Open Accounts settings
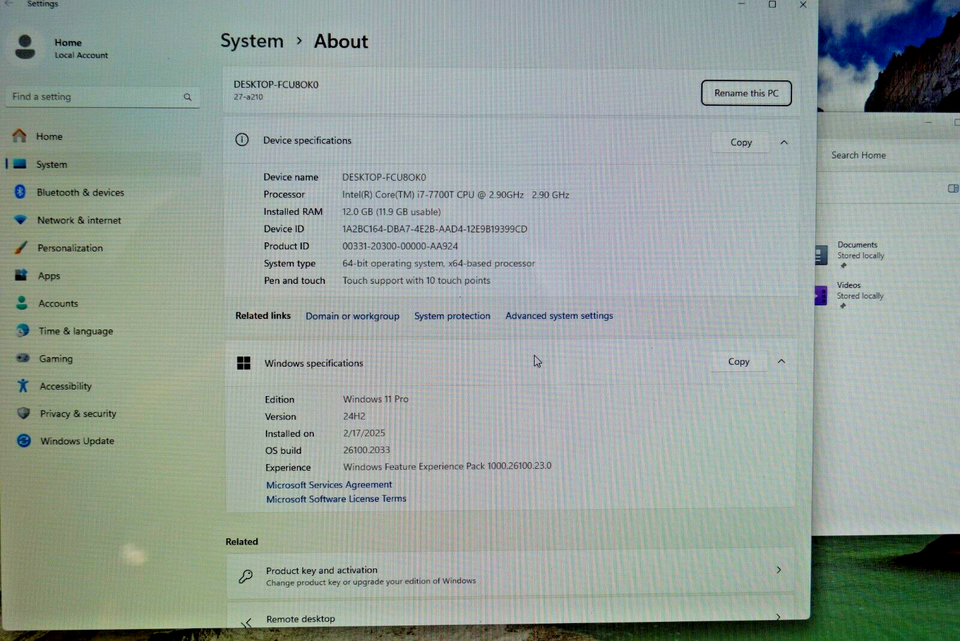Image resolution: width=960 pixels, height=641 pixels. pyautogui.click(x=57, y=303)
